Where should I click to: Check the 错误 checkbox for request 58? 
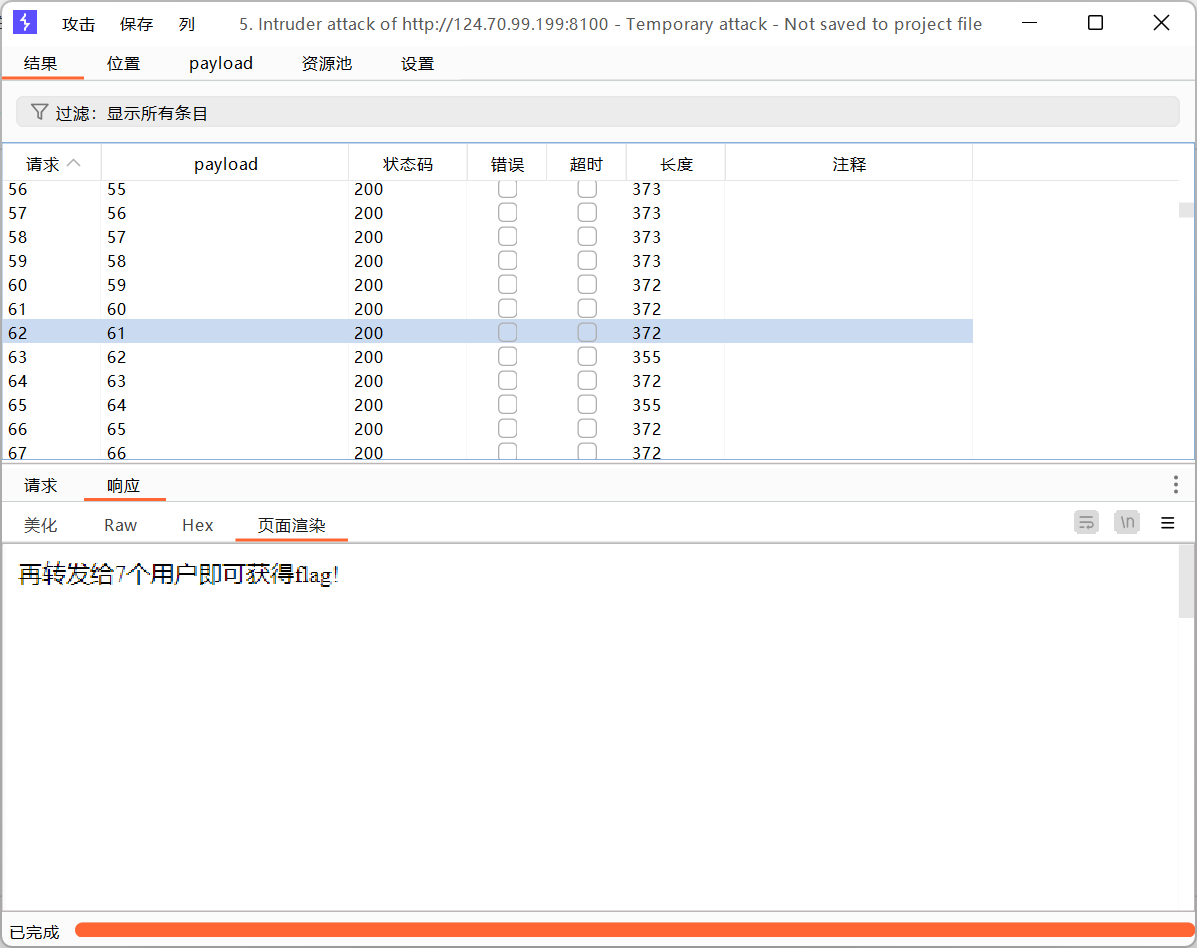point(508,237)
